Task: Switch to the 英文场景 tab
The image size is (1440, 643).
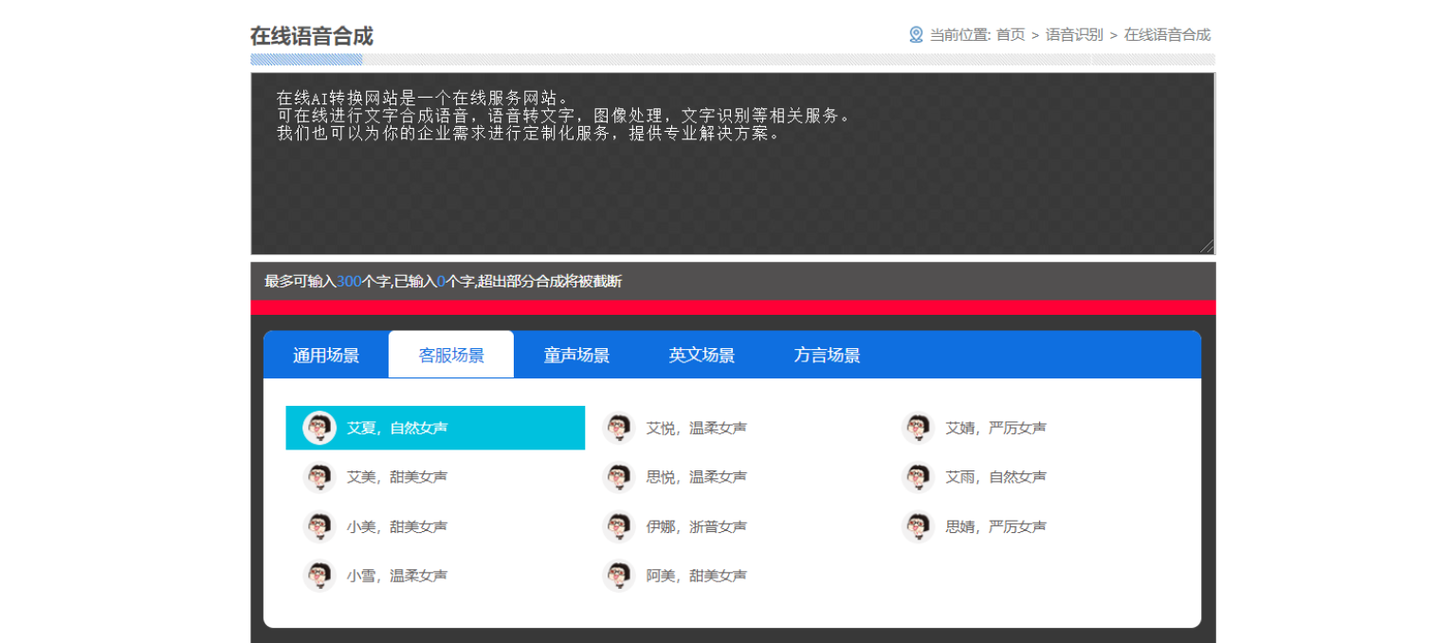Action: coord(702,355)
